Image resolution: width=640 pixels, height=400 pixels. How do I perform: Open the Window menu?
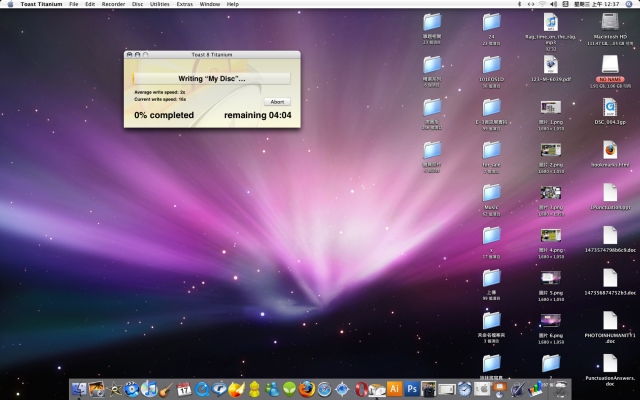(210, 4)
